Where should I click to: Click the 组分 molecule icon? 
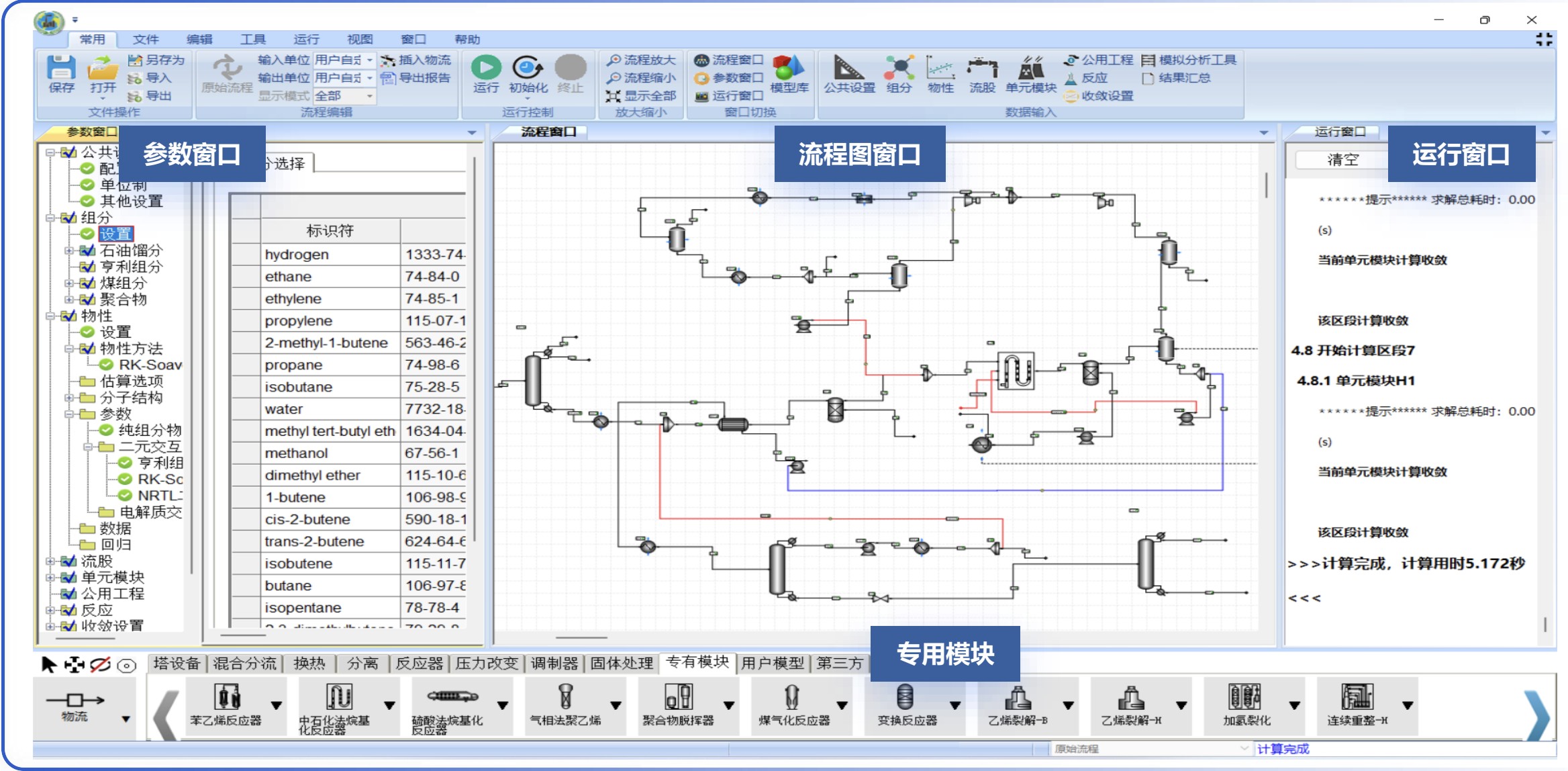point(899,68)
